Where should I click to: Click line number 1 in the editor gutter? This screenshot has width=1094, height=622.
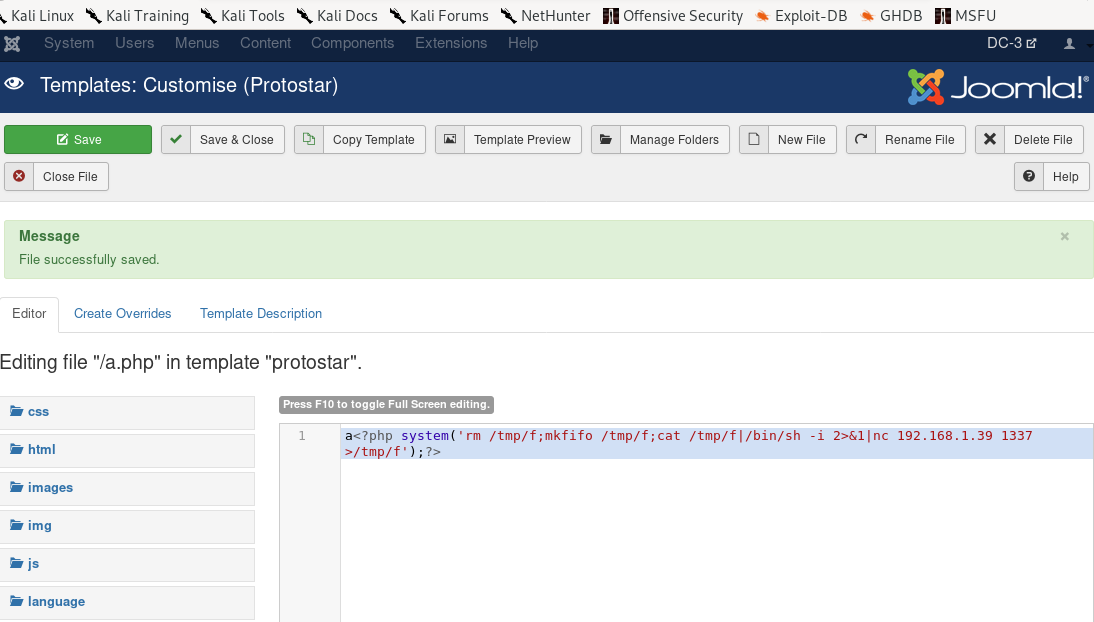(x=302, y=436)
